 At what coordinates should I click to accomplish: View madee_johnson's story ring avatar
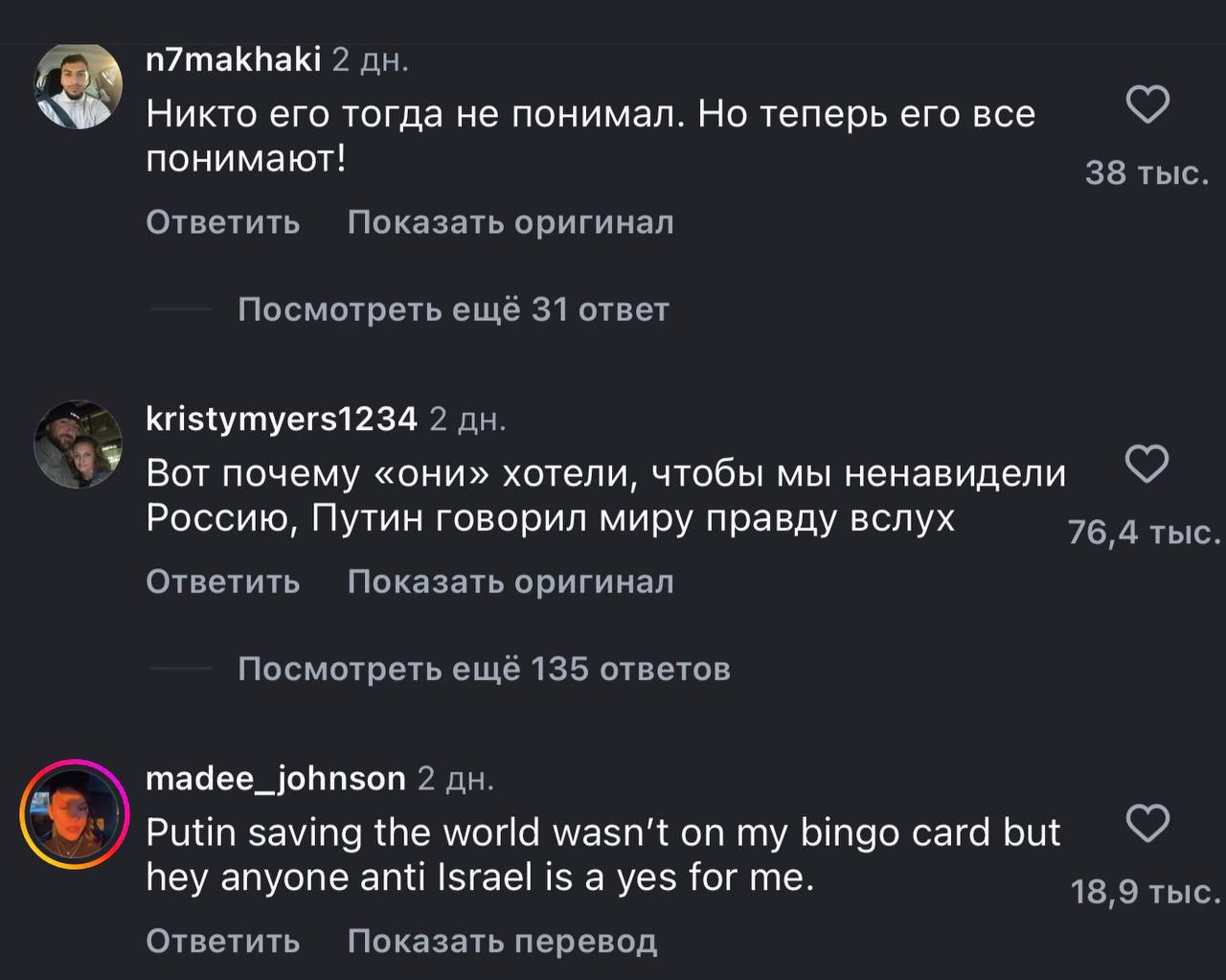[75, 813]
